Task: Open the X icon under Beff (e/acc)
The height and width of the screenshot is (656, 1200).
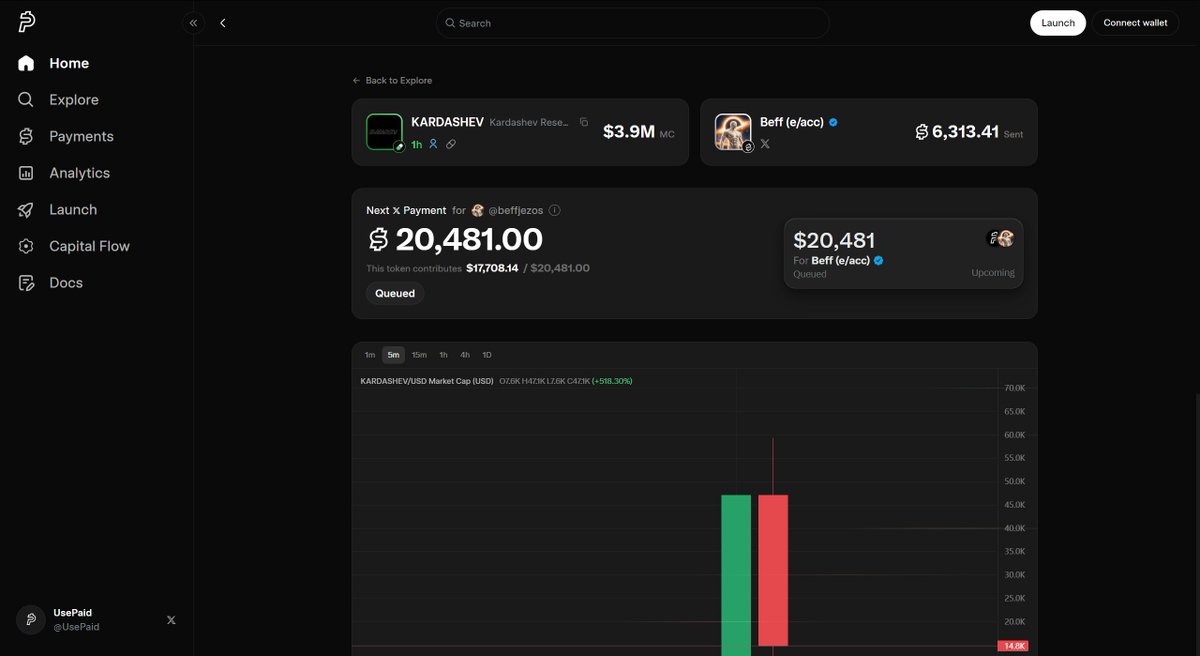Action: [765, 144]
